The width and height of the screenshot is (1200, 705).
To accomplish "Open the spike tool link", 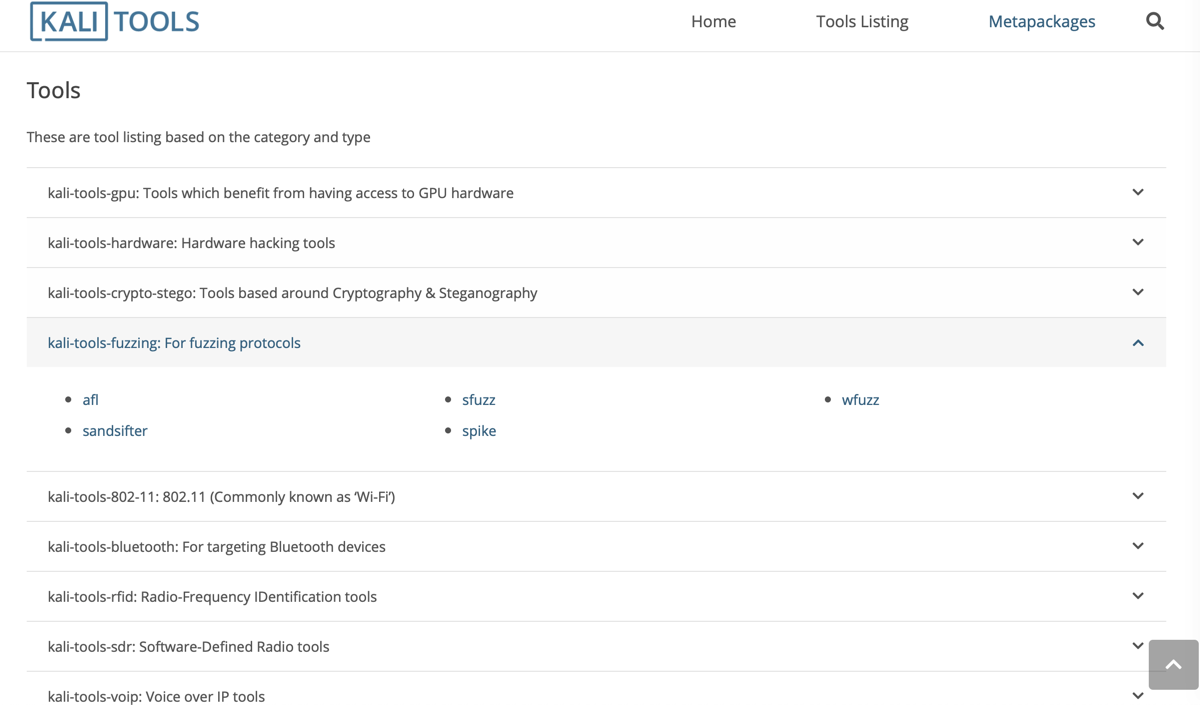I will tap(479, 430).
